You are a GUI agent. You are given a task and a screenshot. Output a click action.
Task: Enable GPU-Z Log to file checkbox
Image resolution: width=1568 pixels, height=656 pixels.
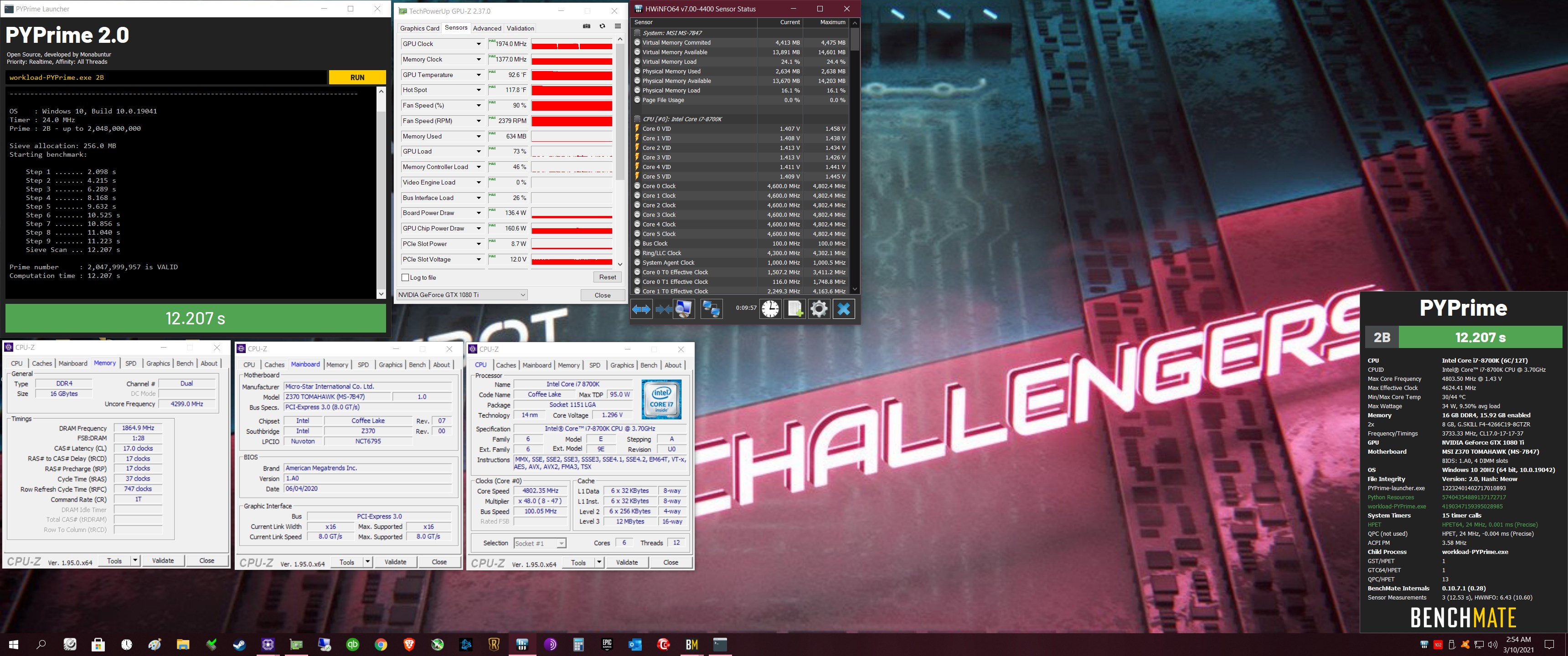pyautogui.click(x=405, y=277)
